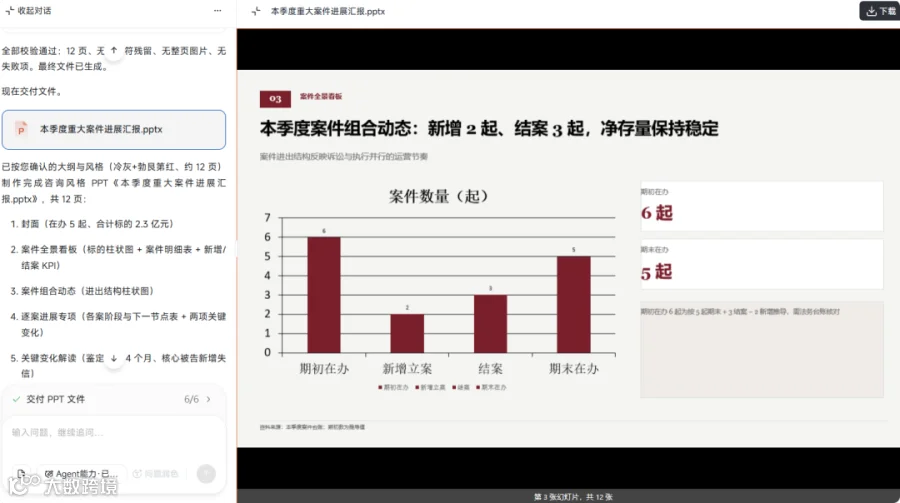
Task: Open the 本季度重大案件进展汇报.pptx file card
Action: coord(114,130)
